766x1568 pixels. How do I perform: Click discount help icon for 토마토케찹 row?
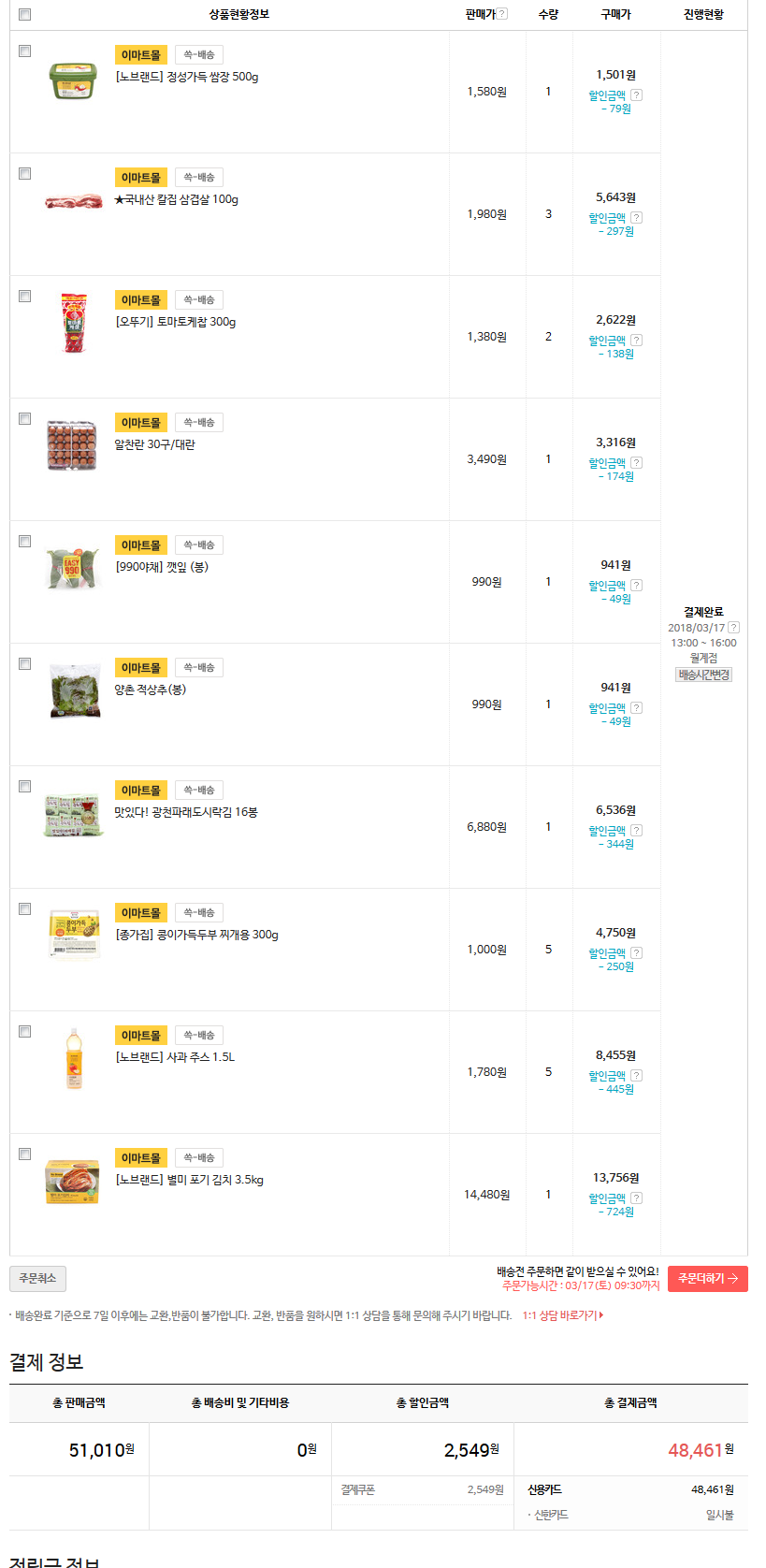pos(636,341)
